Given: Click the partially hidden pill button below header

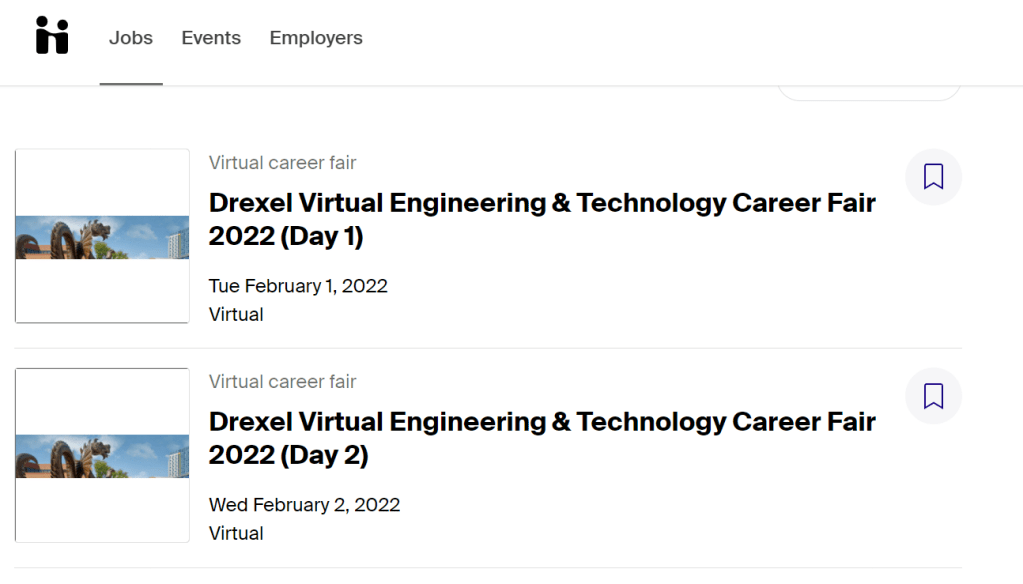Looking at the screenshot, I should [868, 92].
